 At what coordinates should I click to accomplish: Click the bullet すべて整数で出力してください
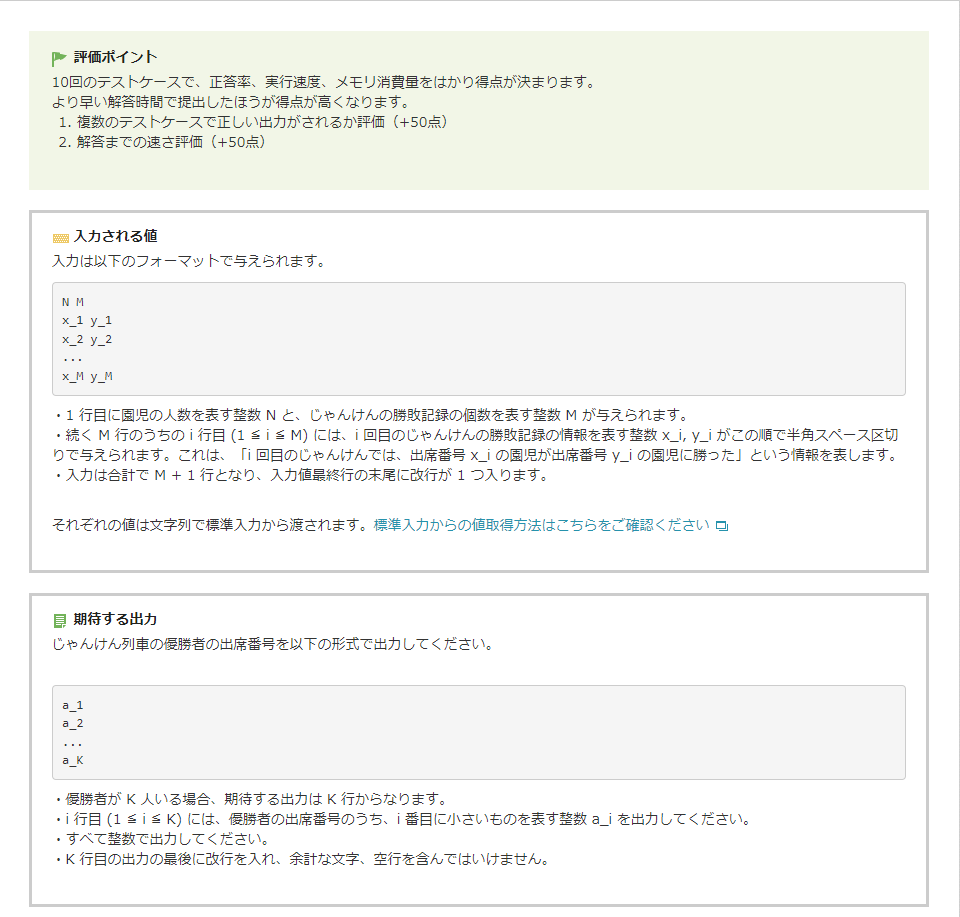click(x=167, y=839)
